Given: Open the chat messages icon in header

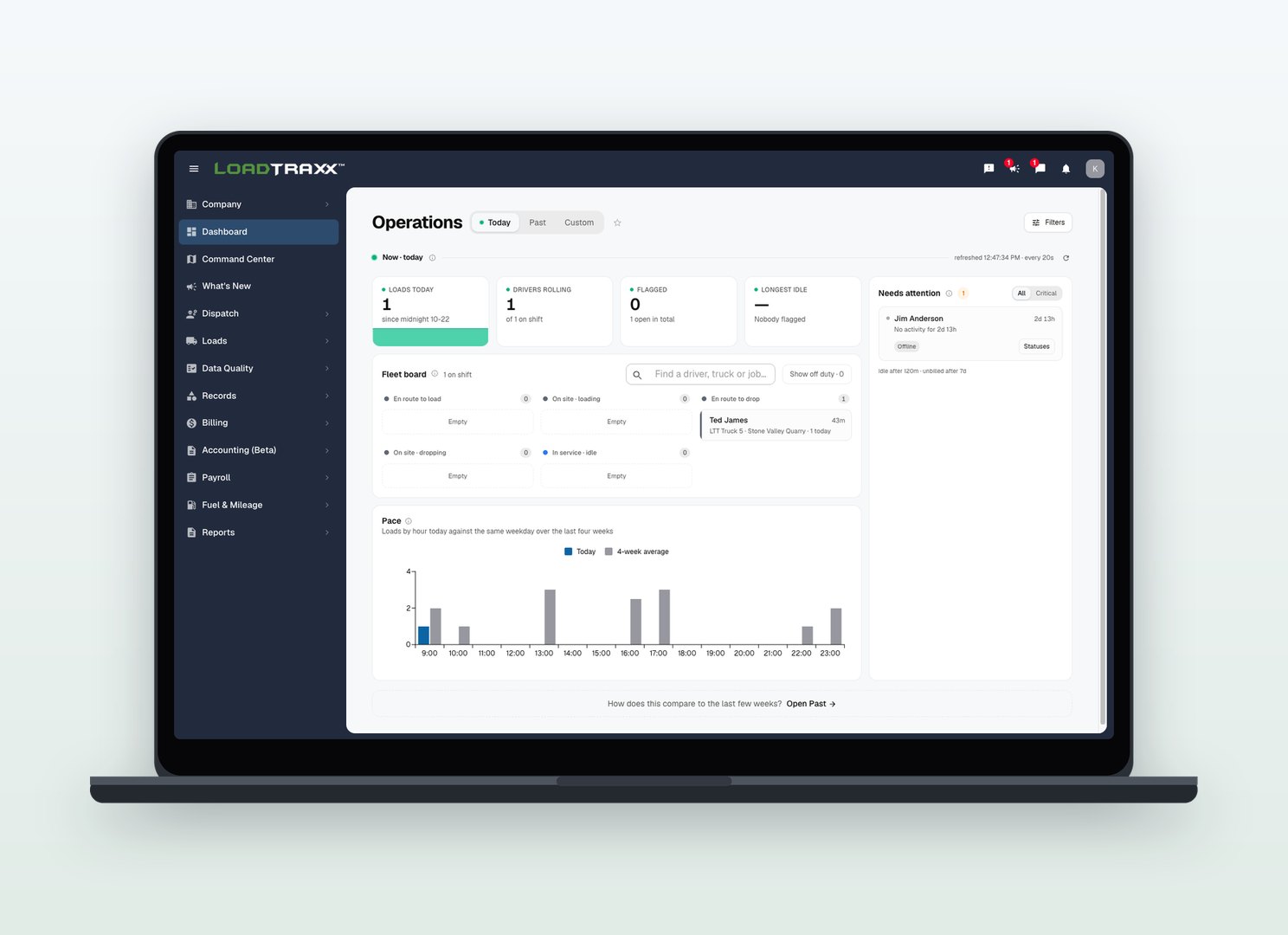Looking at the screenshot, I should tap(1040, 168).
